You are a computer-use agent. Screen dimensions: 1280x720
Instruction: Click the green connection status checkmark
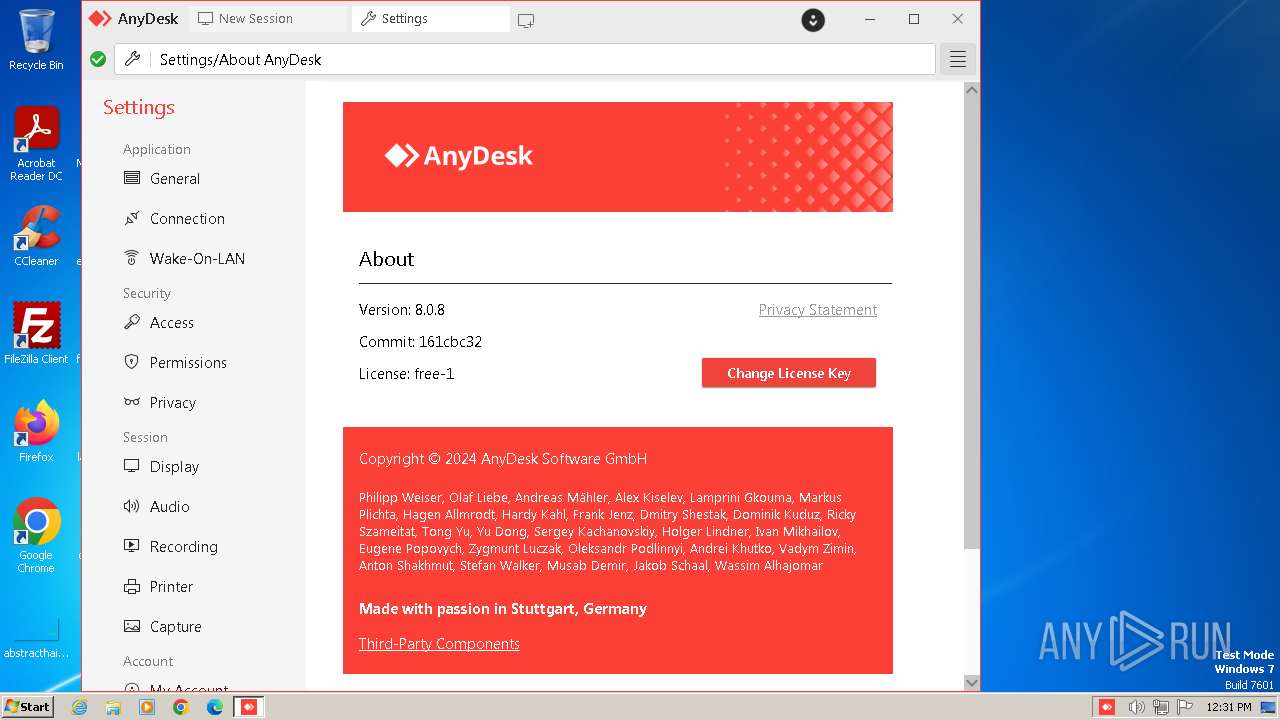98,59
